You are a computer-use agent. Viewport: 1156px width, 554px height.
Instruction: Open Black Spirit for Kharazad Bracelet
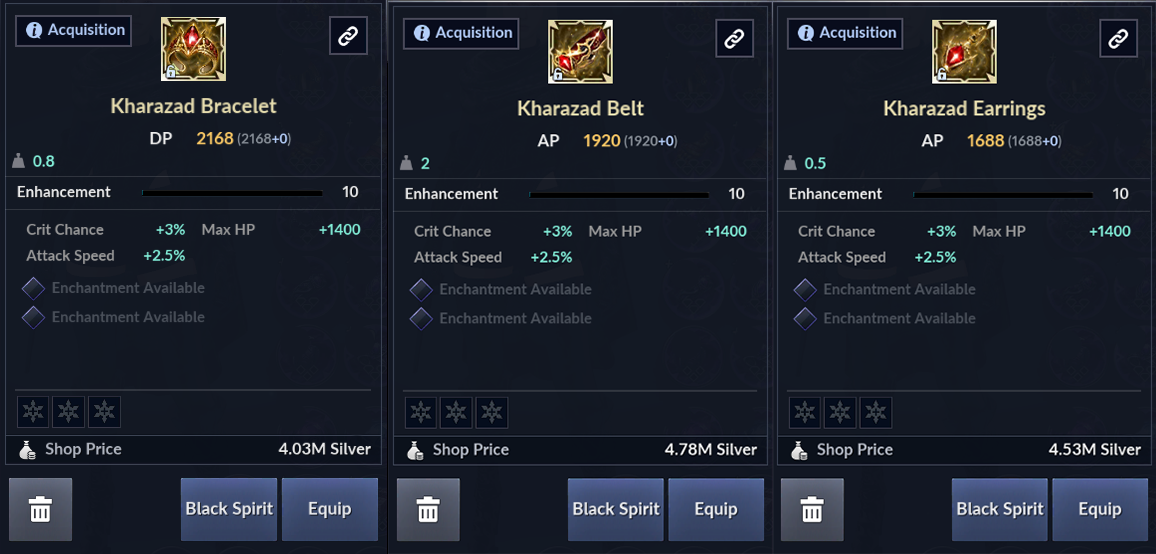(x=229, y=509)
